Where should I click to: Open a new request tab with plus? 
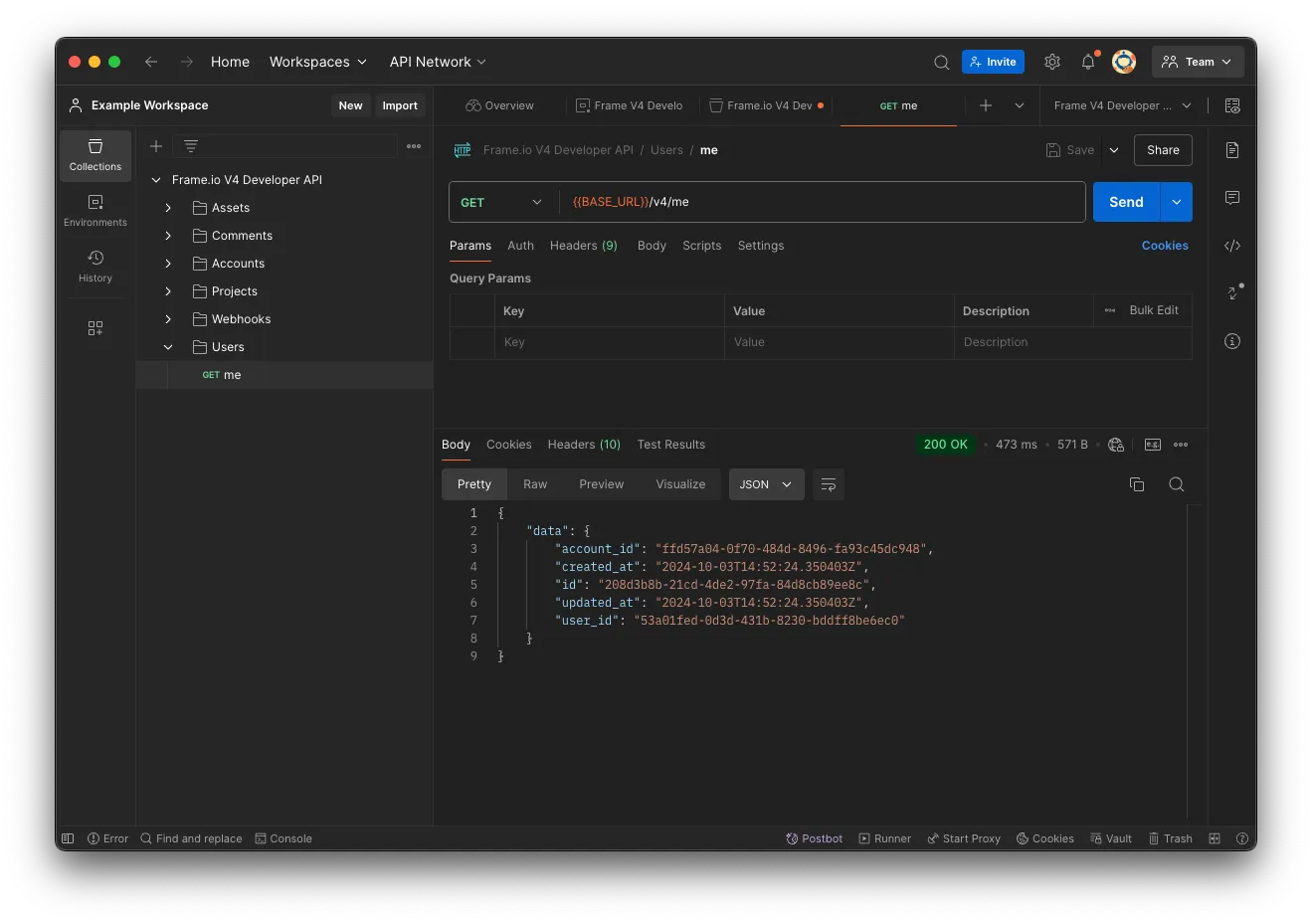point(986,105)
